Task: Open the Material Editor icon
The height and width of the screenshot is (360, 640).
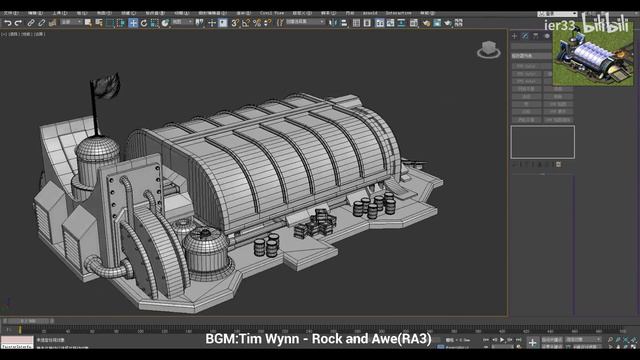Action: (413, 23)
